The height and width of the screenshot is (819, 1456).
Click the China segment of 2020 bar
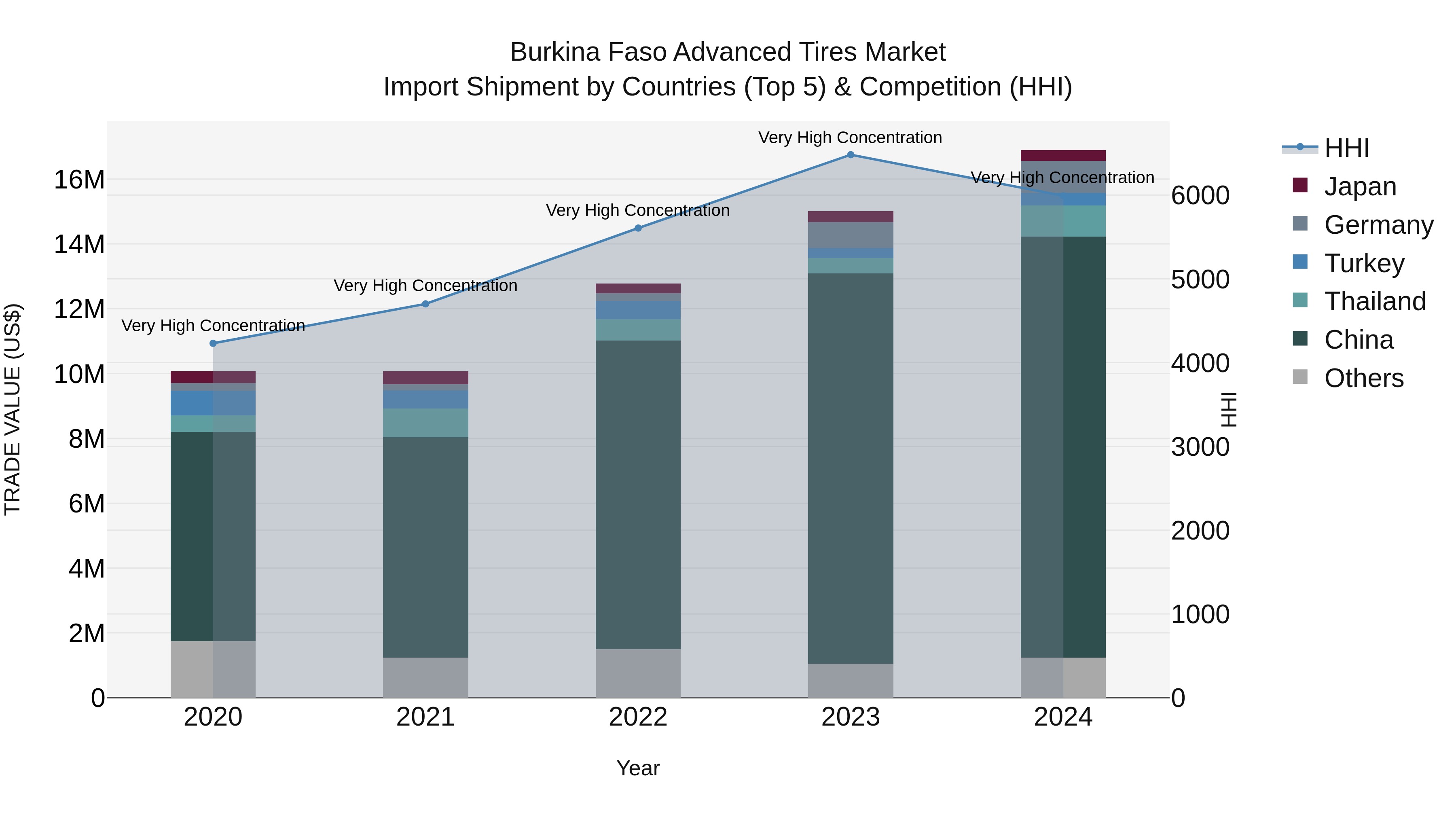click(x=213, y=536)
